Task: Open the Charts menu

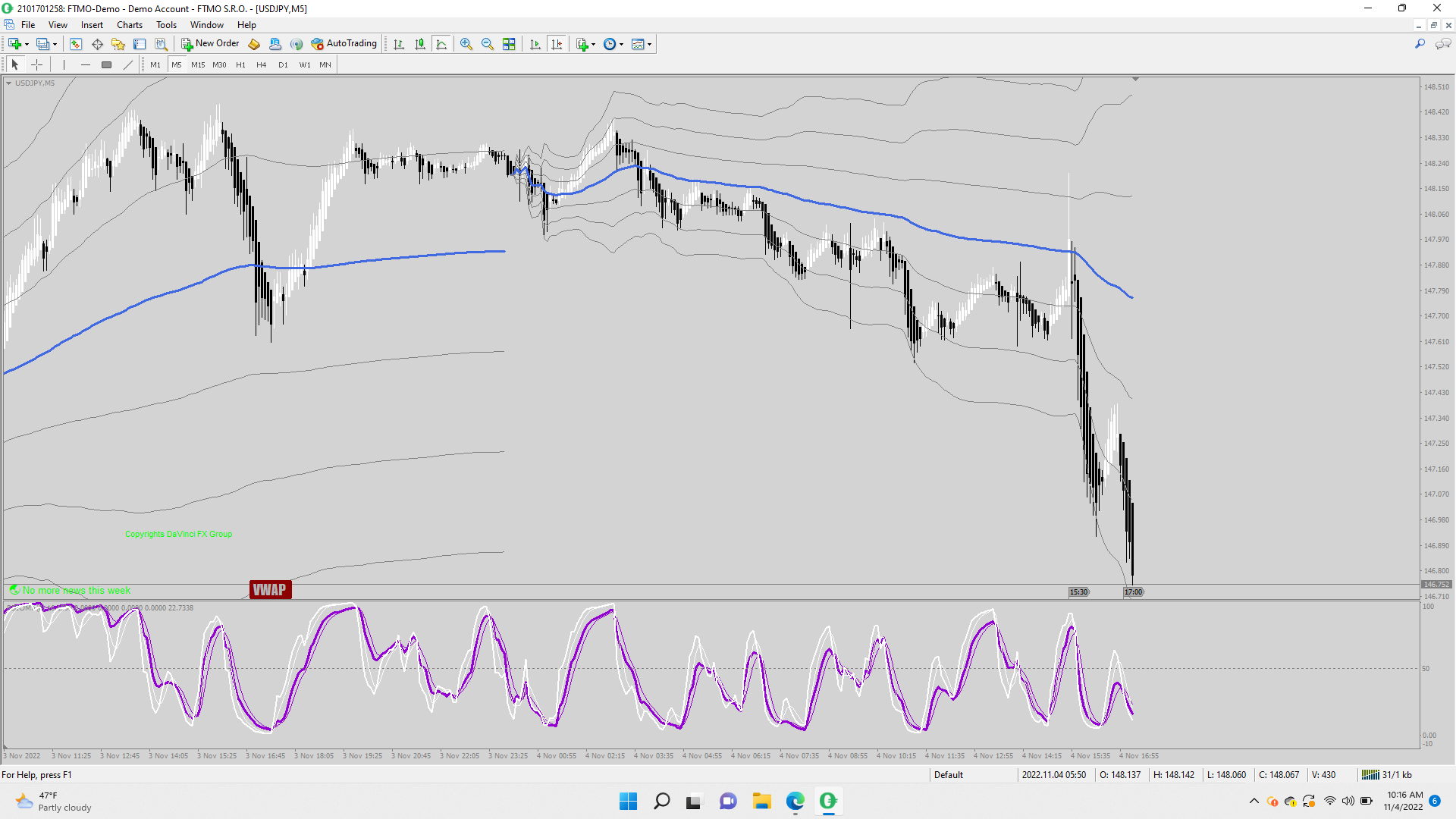Action: 130,25
